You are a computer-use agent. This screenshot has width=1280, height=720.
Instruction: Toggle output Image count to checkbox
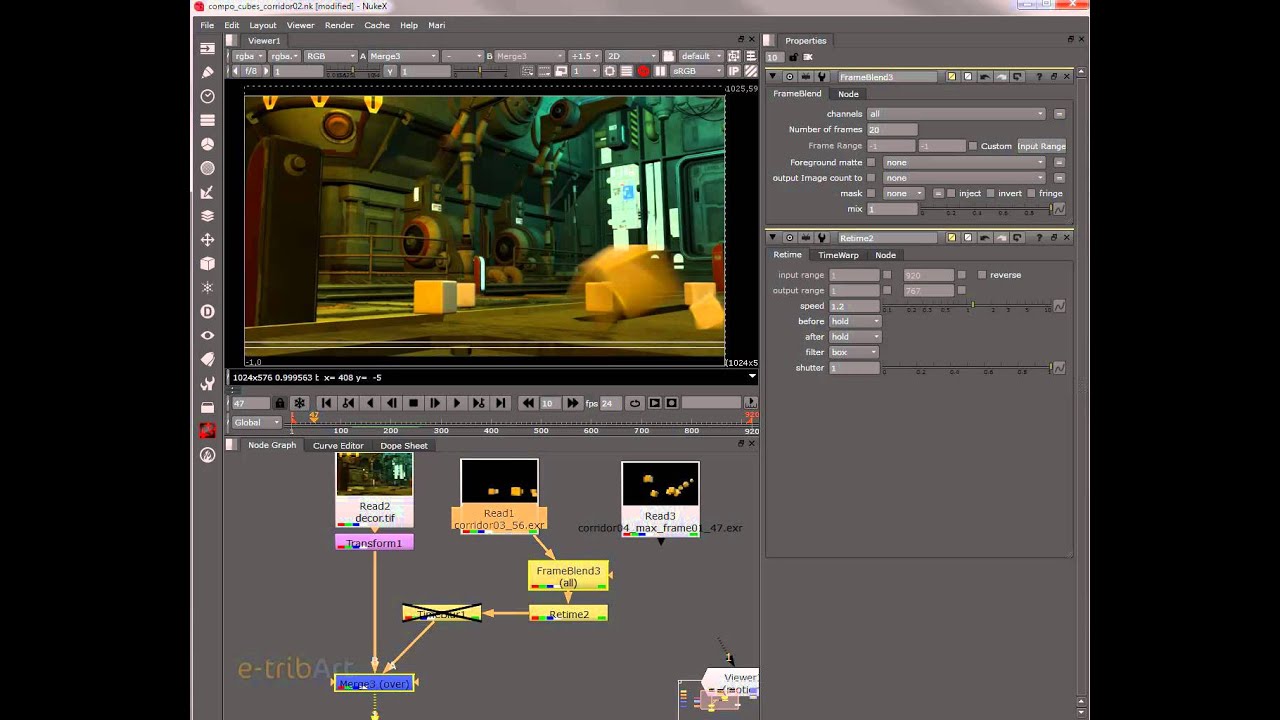pyautogui.click(x=871, y=178)
